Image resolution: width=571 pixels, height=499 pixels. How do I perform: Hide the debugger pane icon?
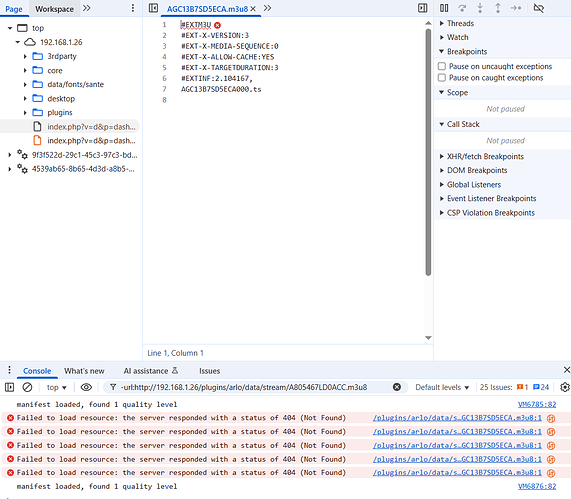[422, 8]
